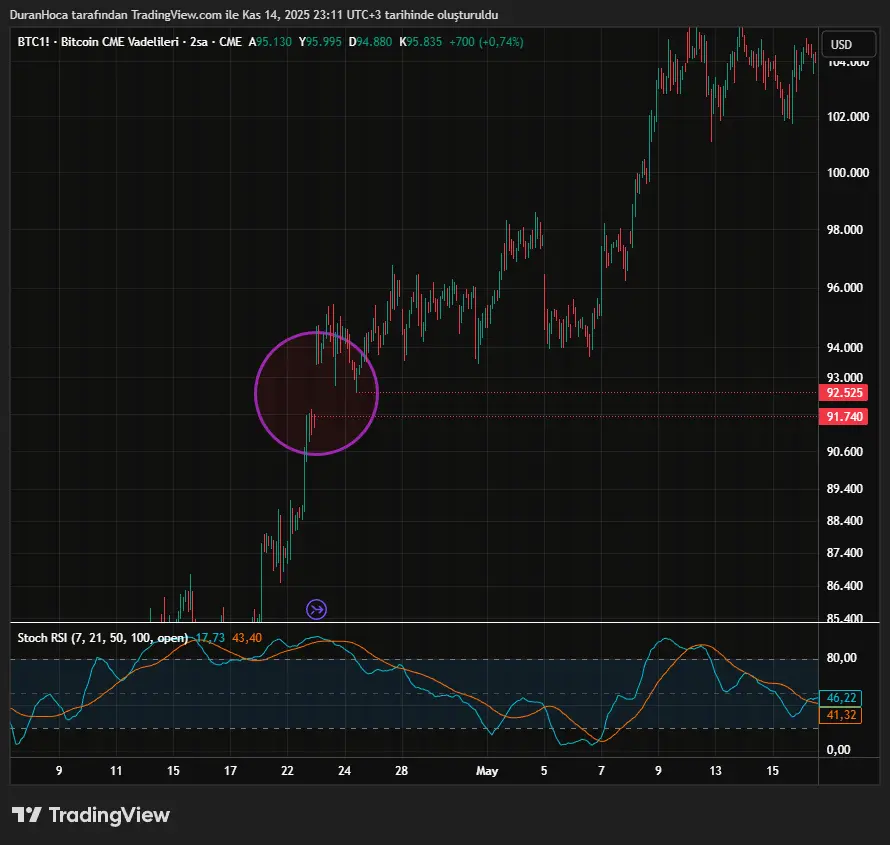Click the TradingView logo
The width and height of the screenshot is (890, 845).
point(91,815)
